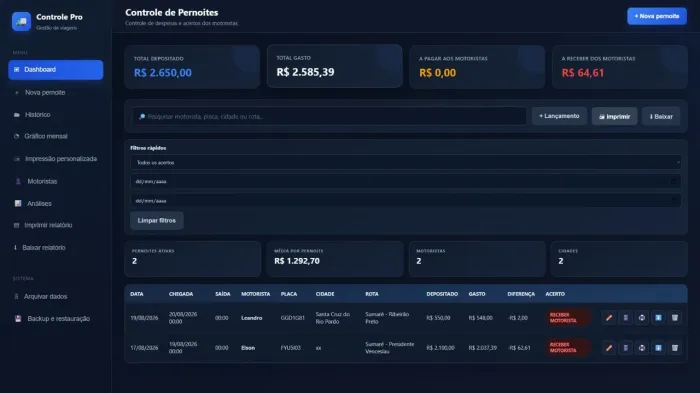Click the start date dd/mm/aaaa field
Screen dimensions: 700x393
[405, 181]
